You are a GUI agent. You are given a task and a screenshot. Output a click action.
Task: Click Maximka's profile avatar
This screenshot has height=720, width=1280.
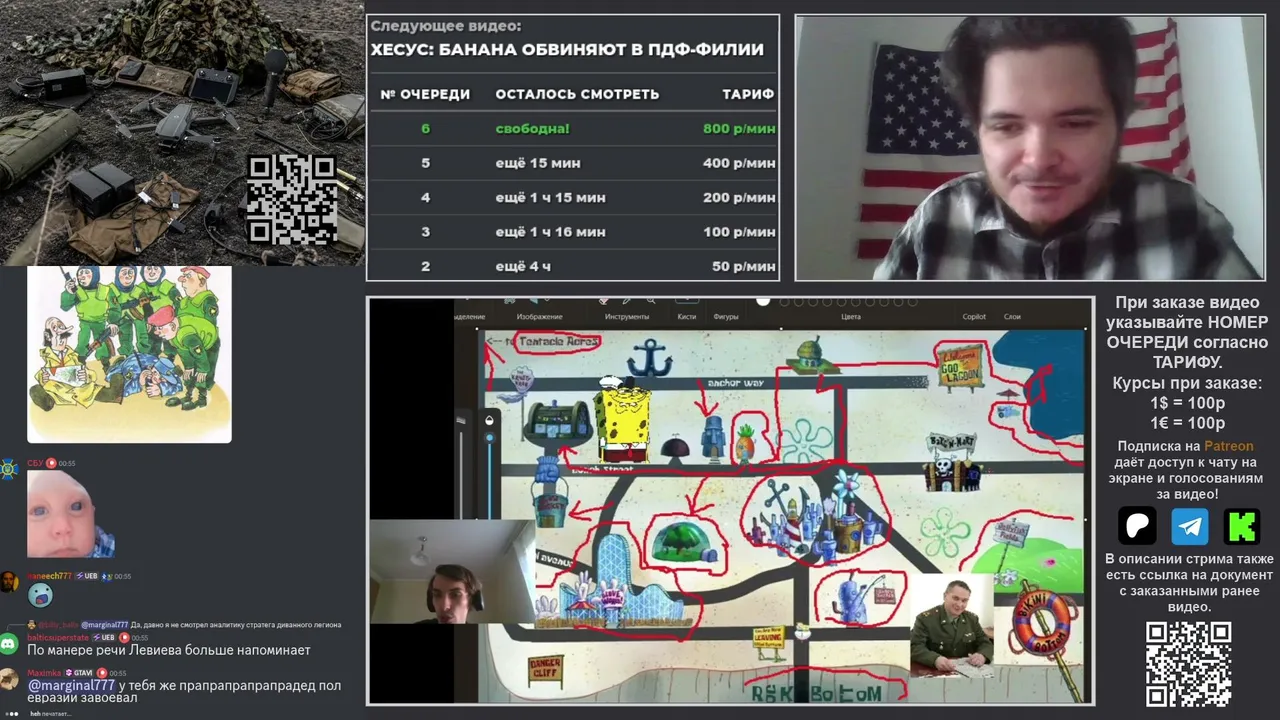pos(9,680)
